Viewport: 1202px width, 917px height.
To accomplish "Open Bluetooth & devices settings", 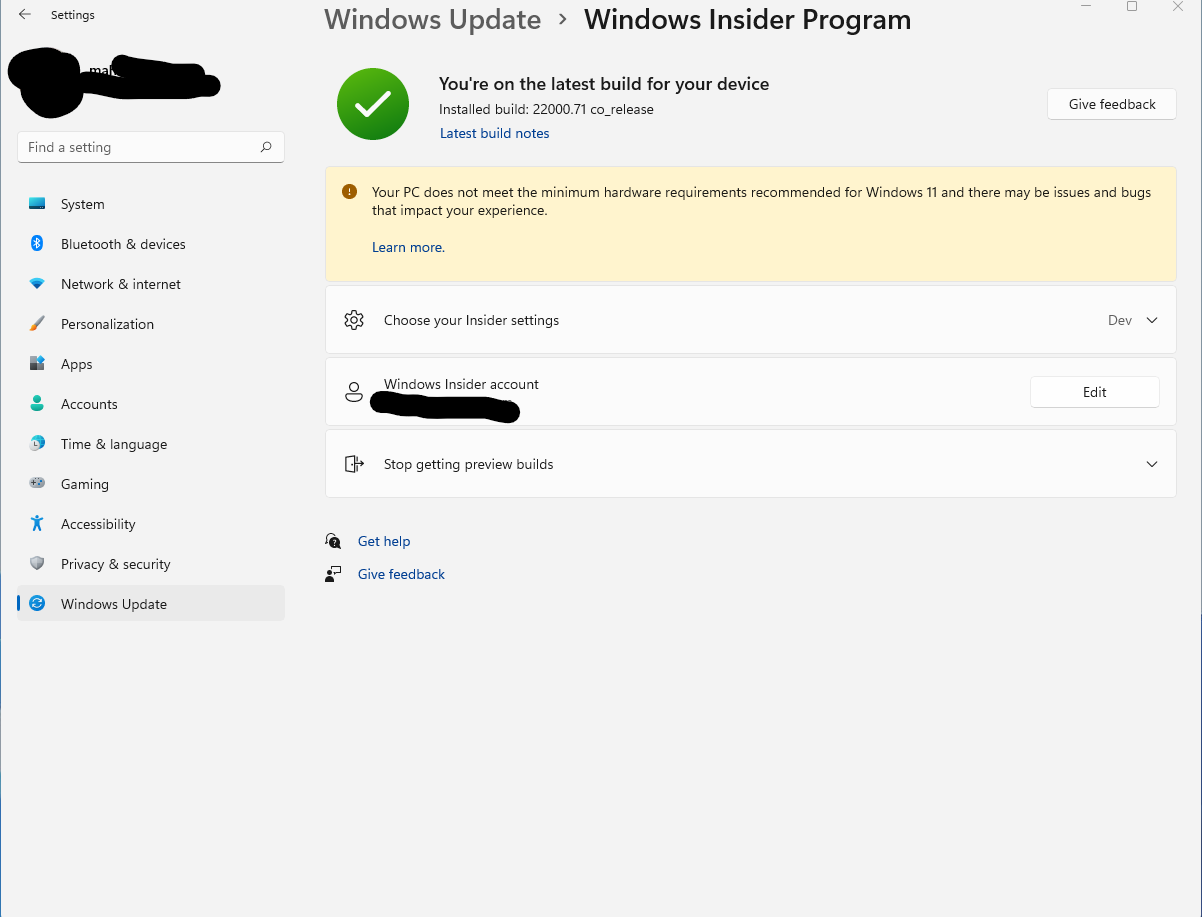I will 151,244.
